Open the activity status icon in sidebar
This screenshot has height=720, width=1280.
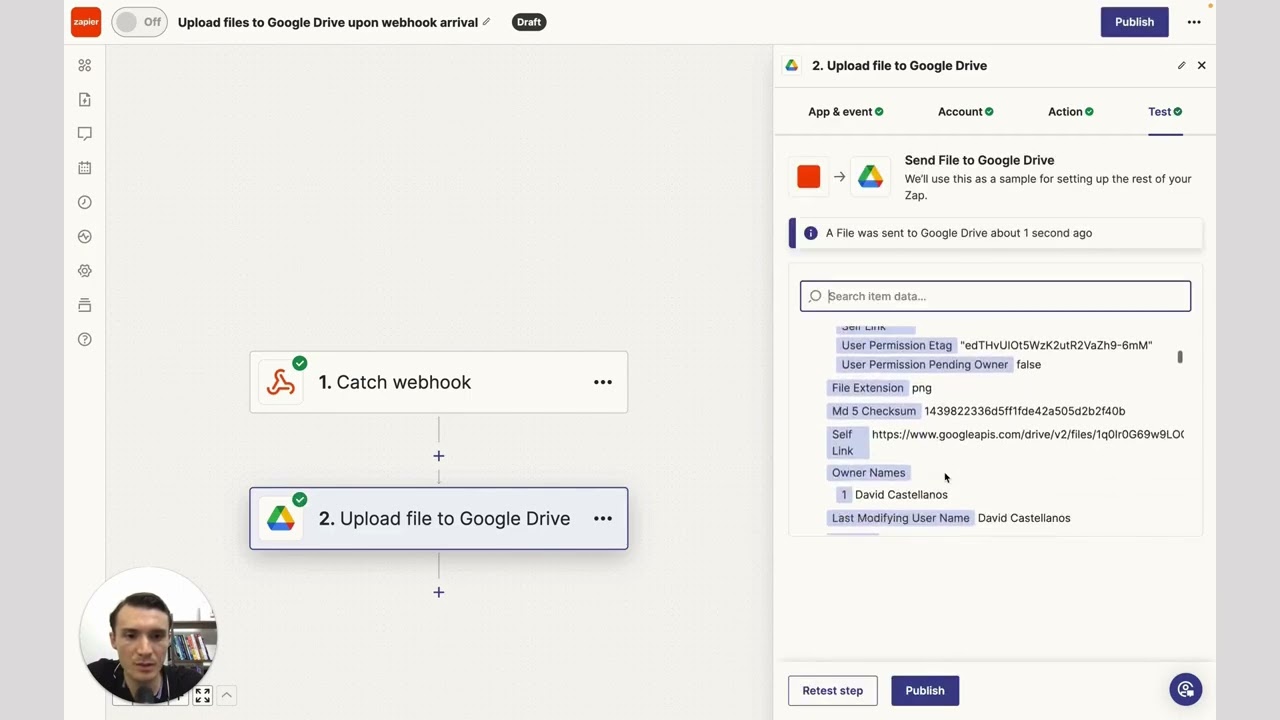tap(85, 237)
